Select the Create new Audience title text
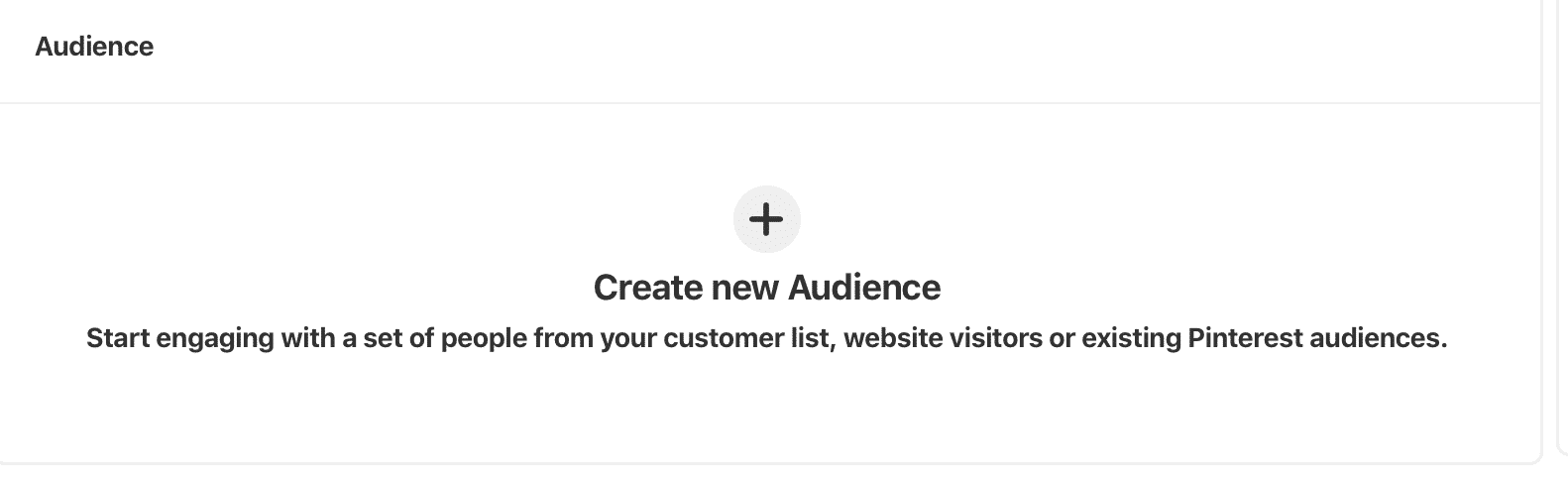The height and width of the screenshot is (484, 1568). [766, 288]
